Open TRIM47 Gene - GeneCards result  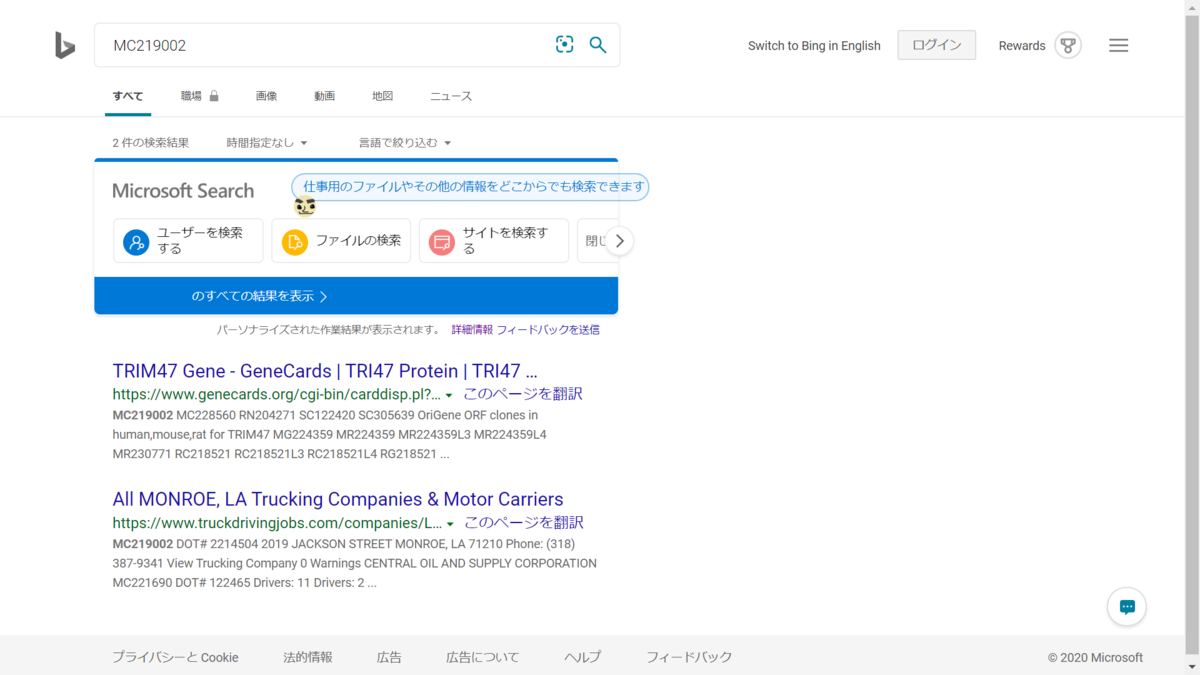(325, 370)
